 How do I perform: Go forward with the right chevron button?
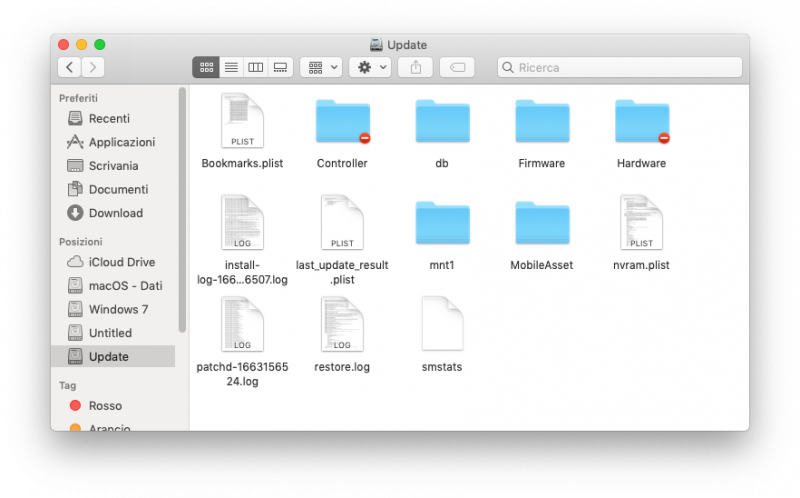pyautogui.click(x=93, y=67)
